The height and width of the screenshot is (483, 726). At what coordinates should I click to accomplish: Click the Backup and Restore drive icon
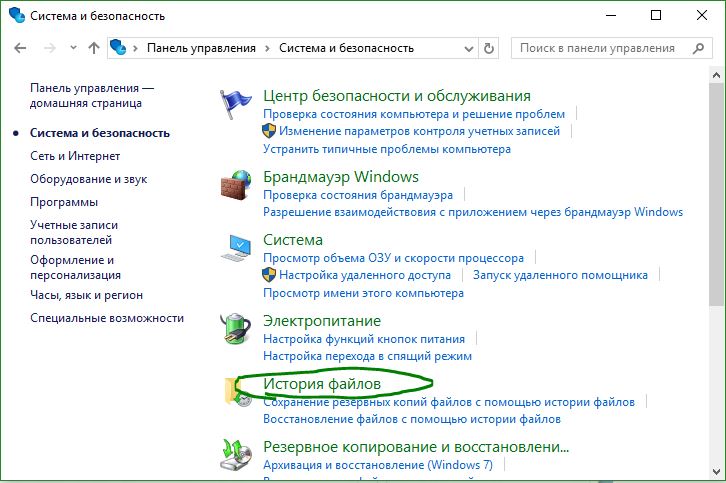pos(236,455)
